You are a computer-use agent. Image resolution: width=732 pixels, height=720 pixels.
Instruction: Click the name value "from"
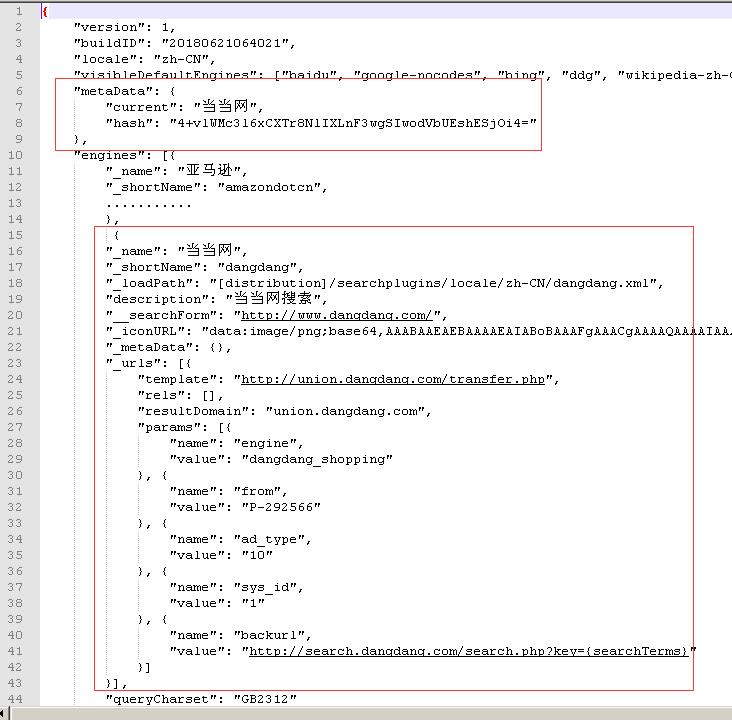[257, 491]
